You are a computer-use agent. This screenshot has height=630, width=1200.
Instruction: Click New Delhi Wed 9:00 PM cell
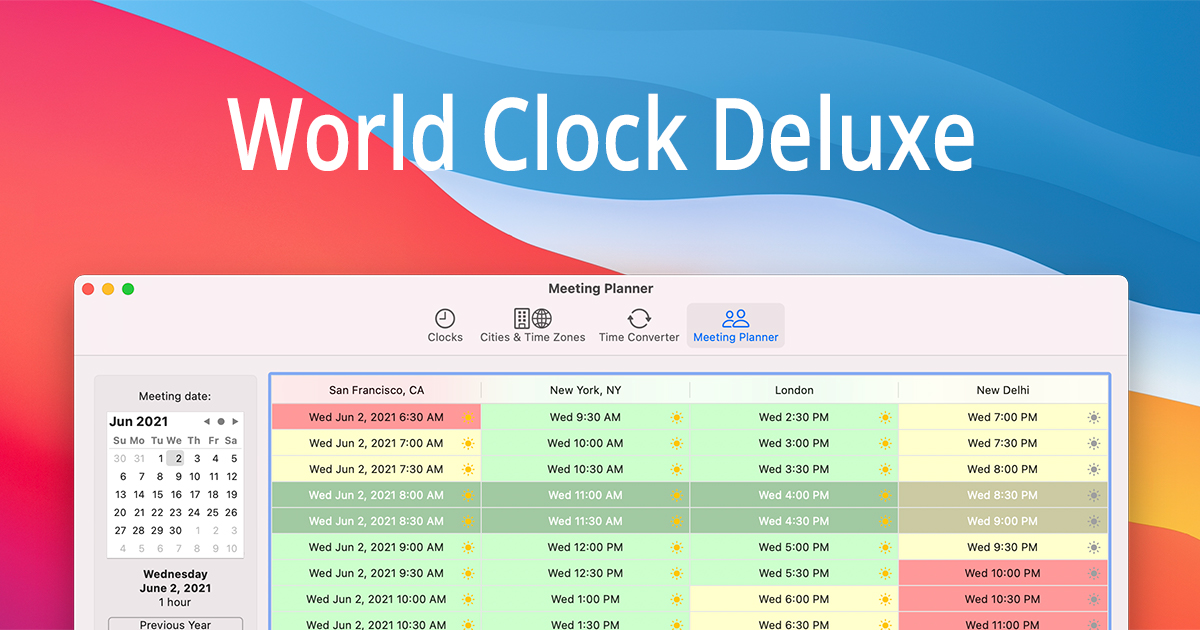point(1003,521)
